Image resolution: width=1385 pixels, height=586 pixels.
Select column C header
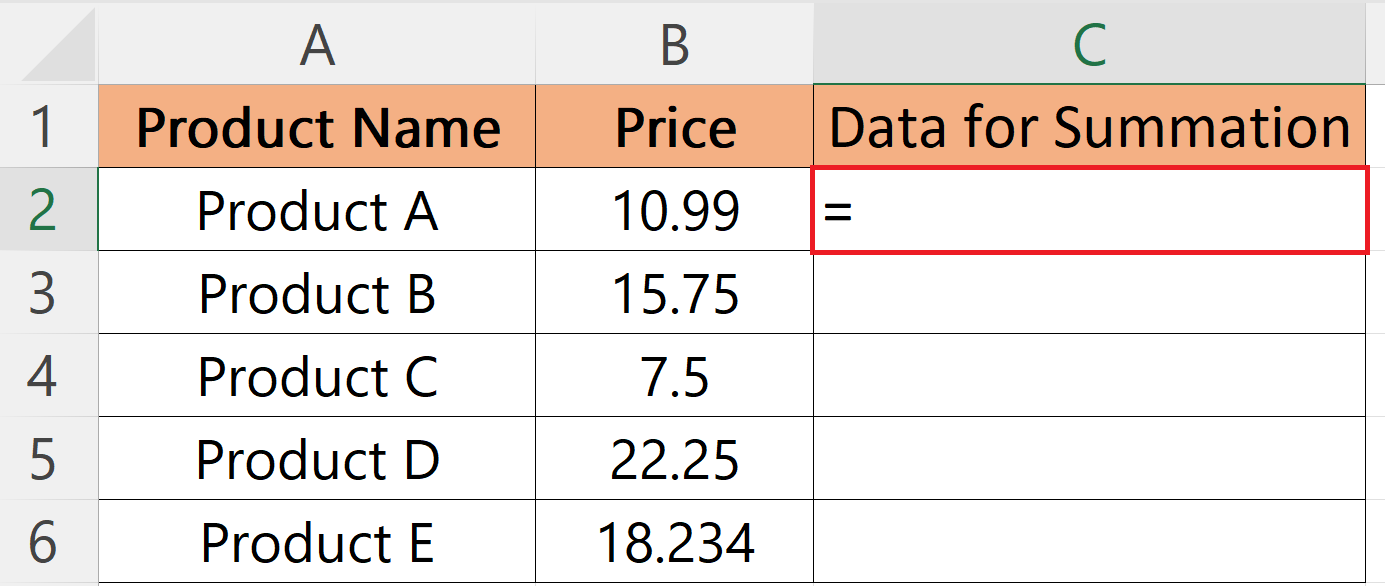point(1090,42)
